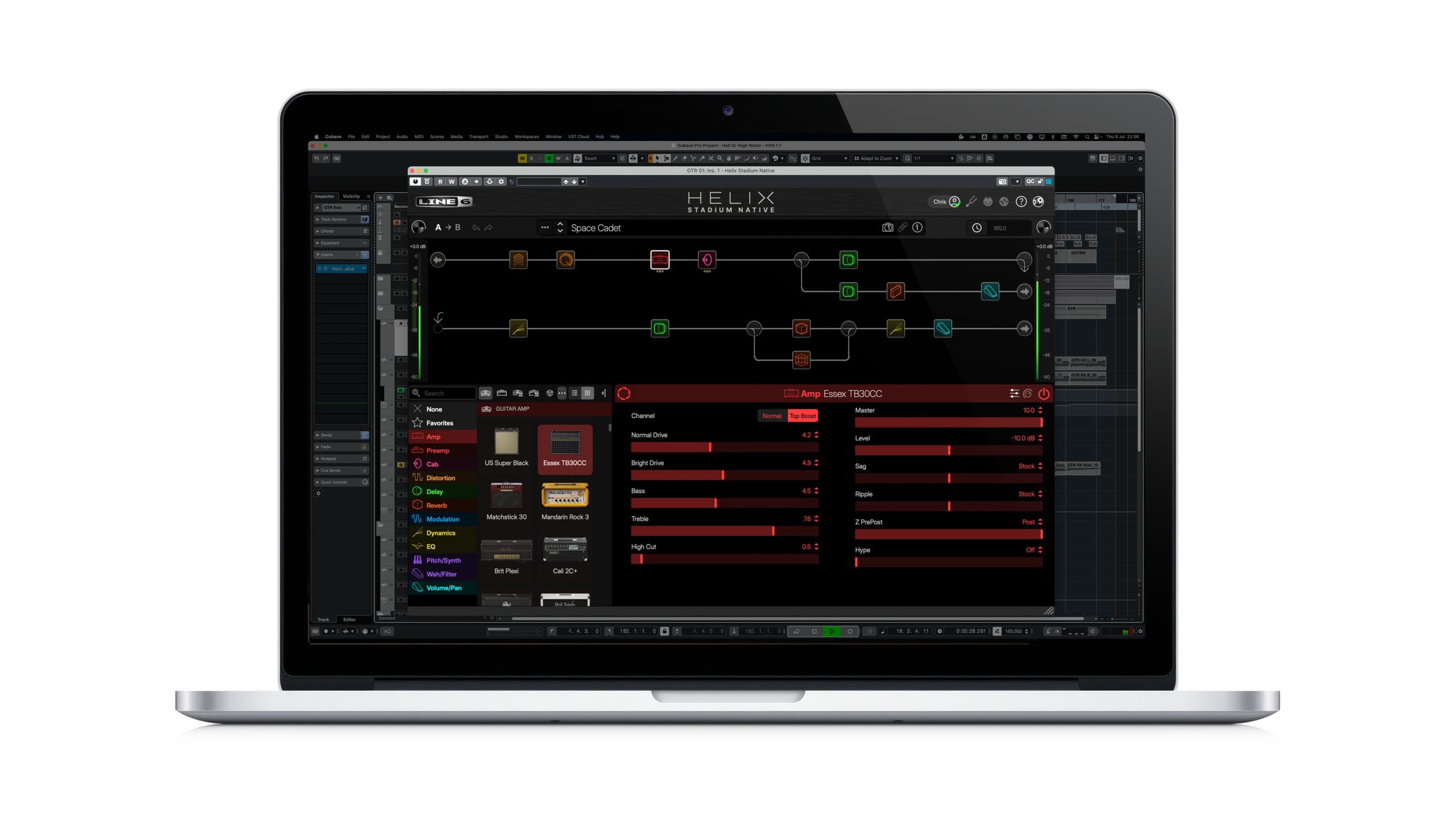Choose the Reverb category in the model list
Image resolution: width=1456 pixels, height=819 pixels.
pyautogui.click(x=443, y=505)
